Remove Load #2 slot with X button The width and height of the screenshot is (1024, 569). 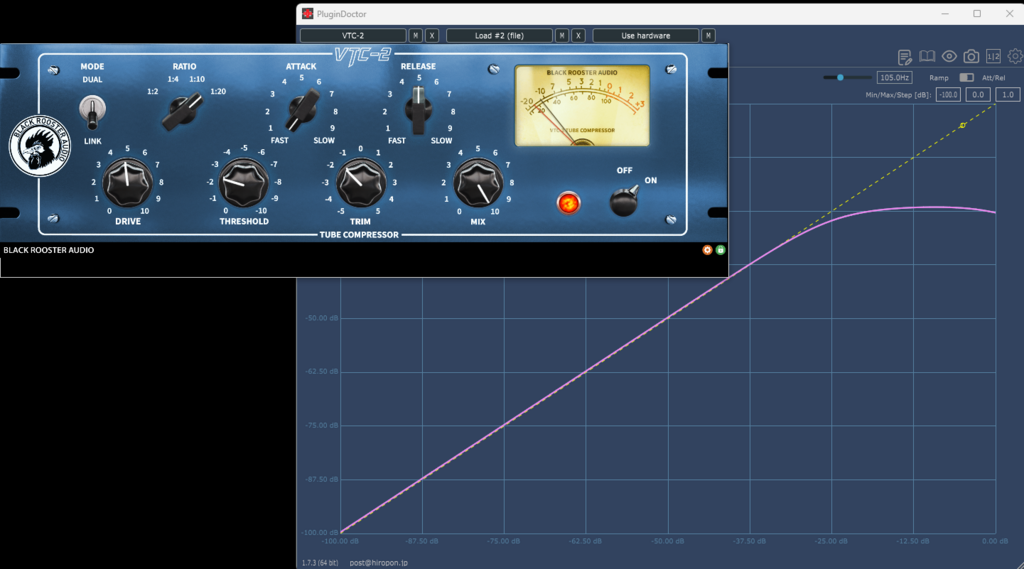pyautogui.click(x=578, y=36)
